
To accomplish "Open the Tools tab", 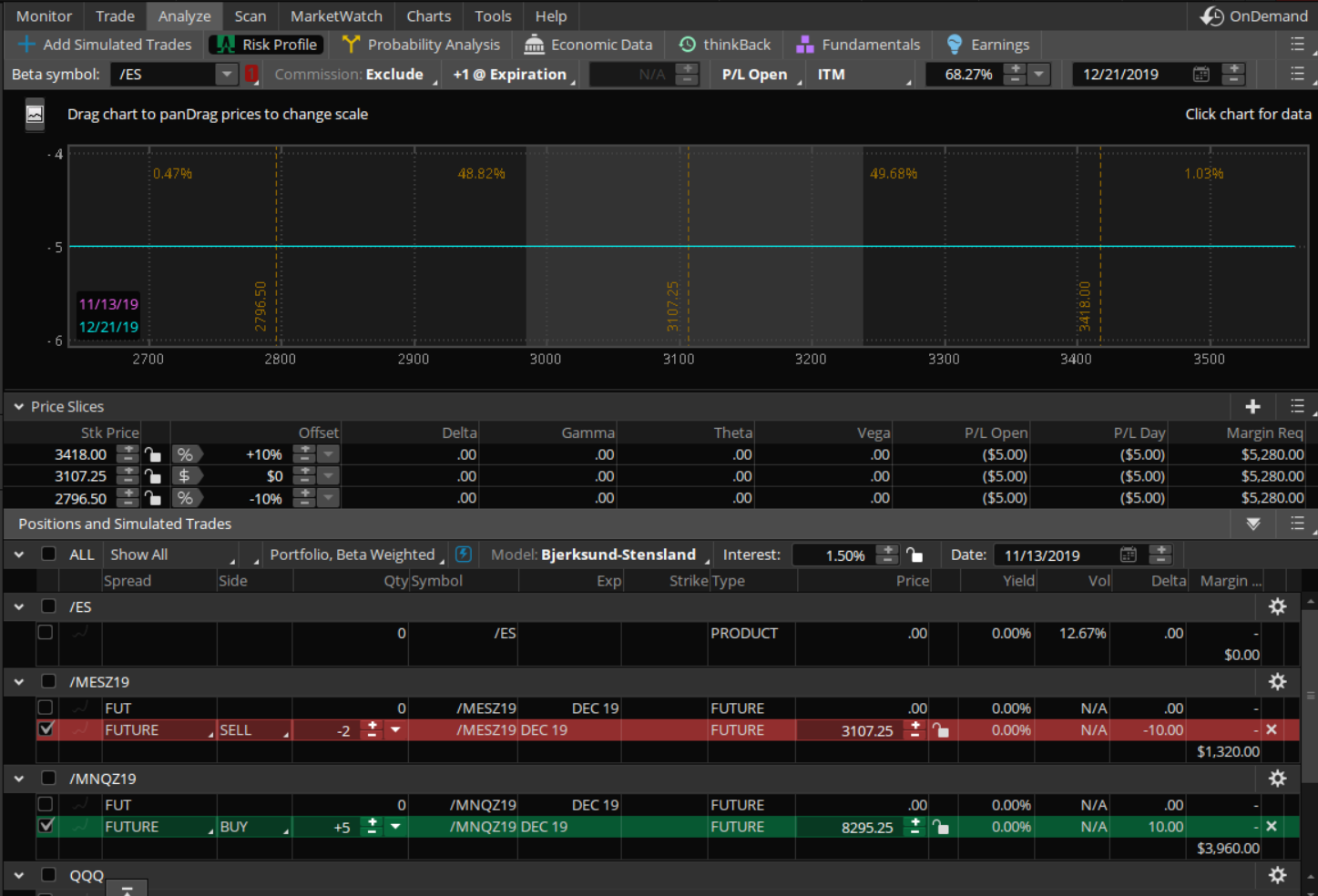I will pyautogui.click(x=493, y=16).
